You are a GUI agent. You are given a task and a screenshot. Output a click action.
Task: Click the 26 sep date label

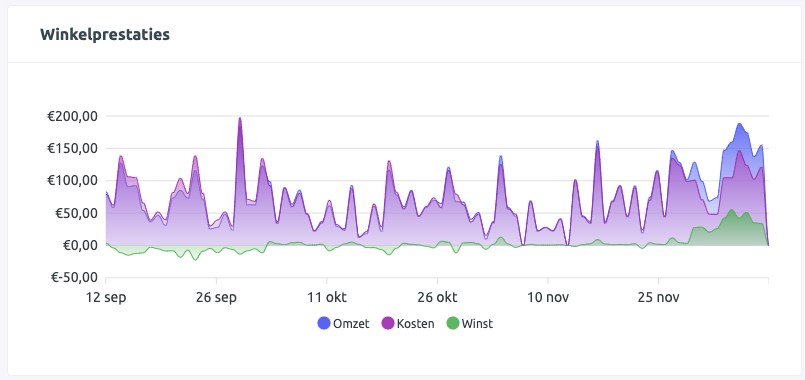pyautogui.click(x=216, y=298)
